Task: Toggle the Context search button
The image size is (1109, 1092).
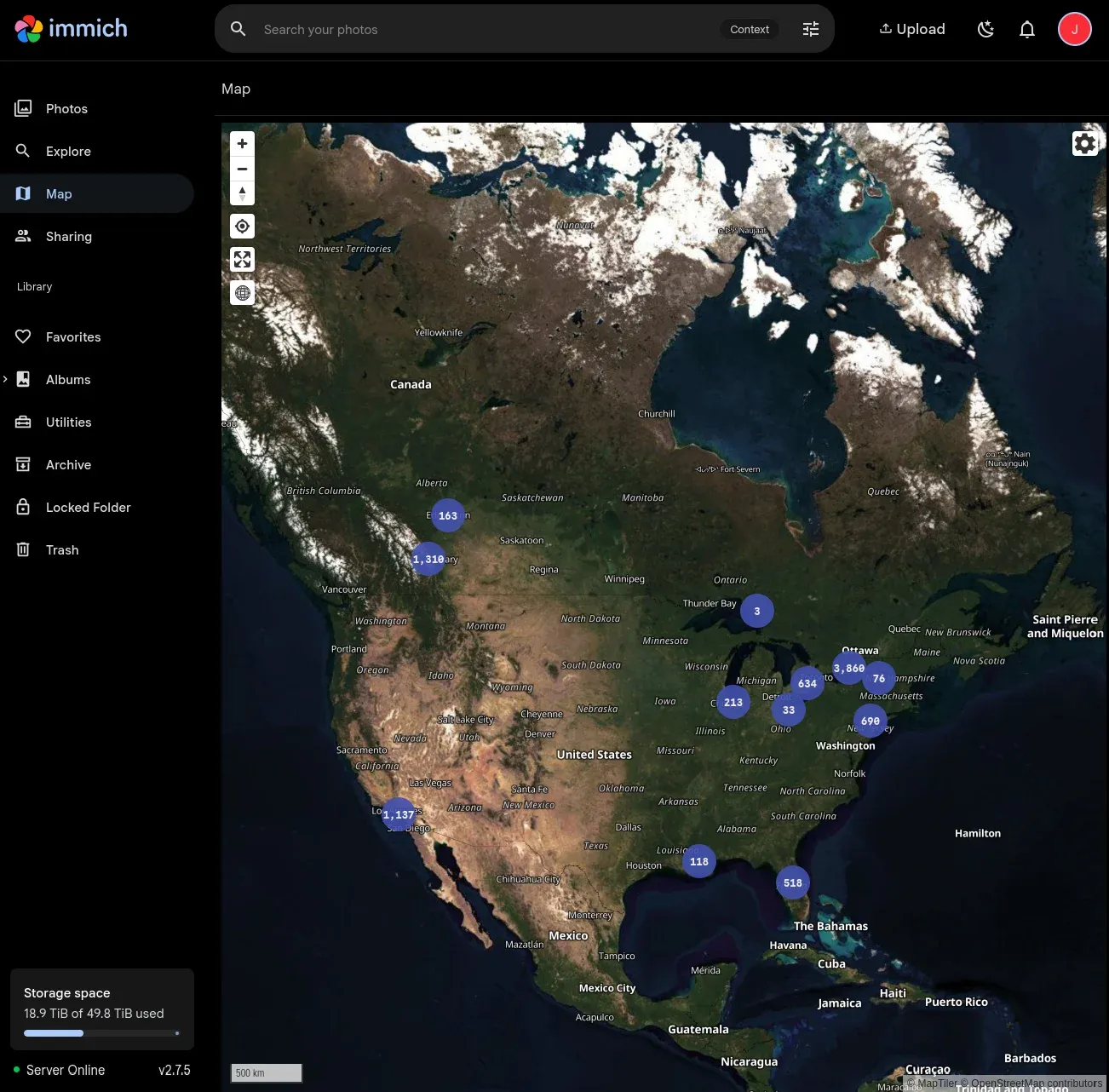Action: click(750, 29)
